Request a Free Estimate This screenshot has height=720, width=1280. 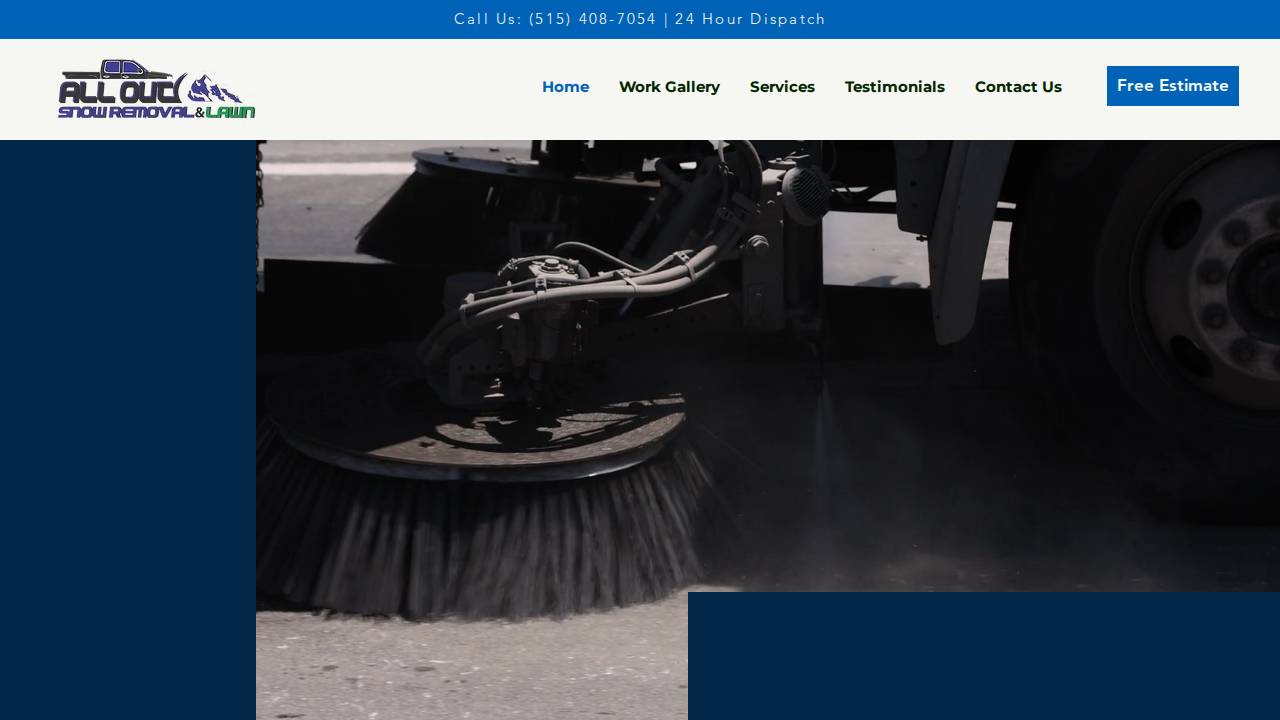[x=1172, y=86]
